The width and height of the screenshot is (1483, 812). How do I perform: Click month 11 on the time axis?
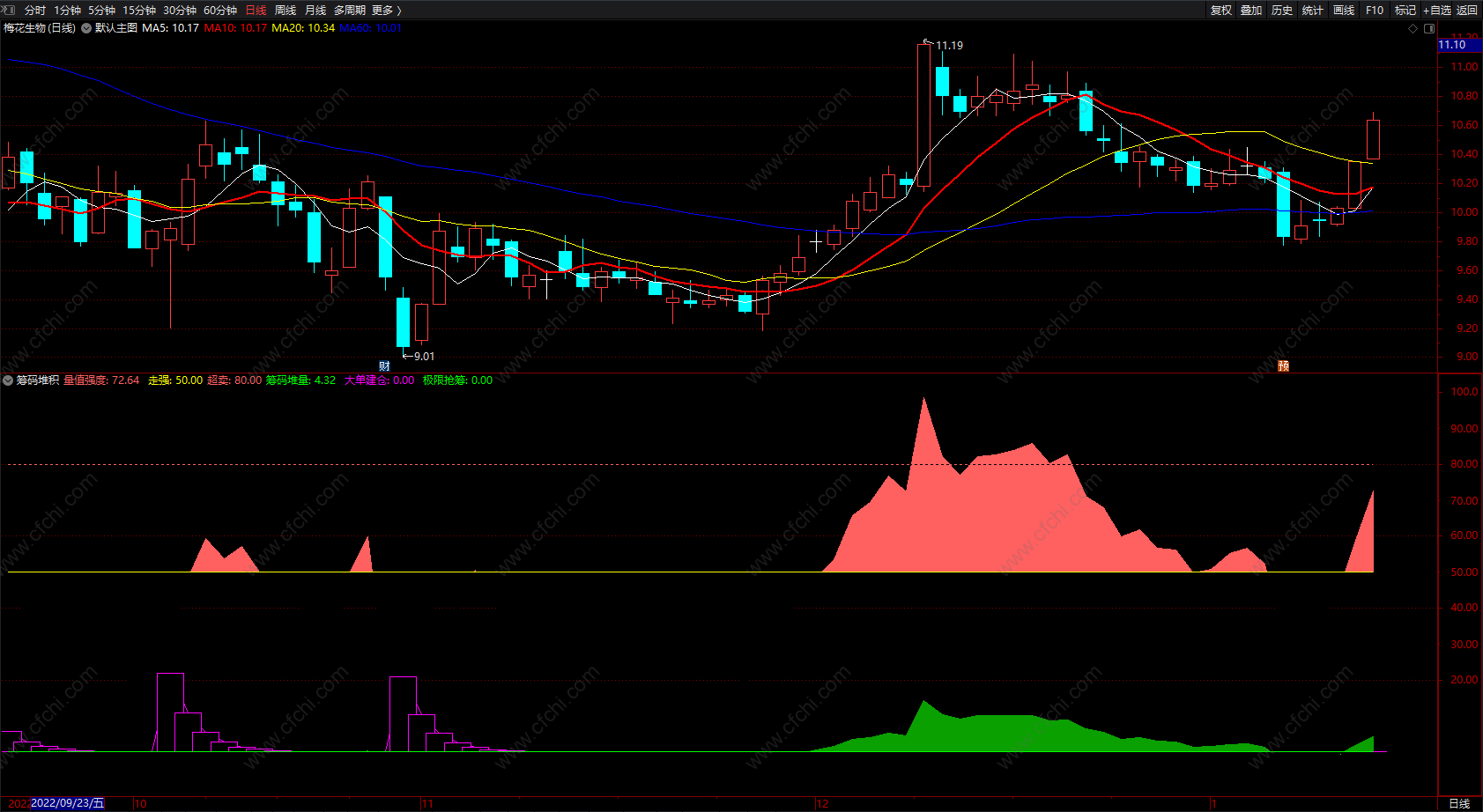426,803
